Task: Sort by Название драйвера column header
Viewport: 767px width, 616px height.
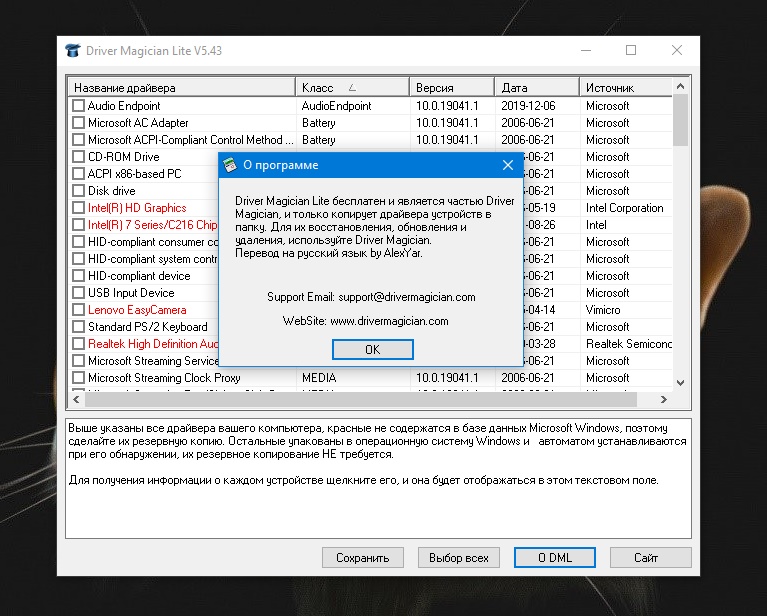Action: (181, 88)
